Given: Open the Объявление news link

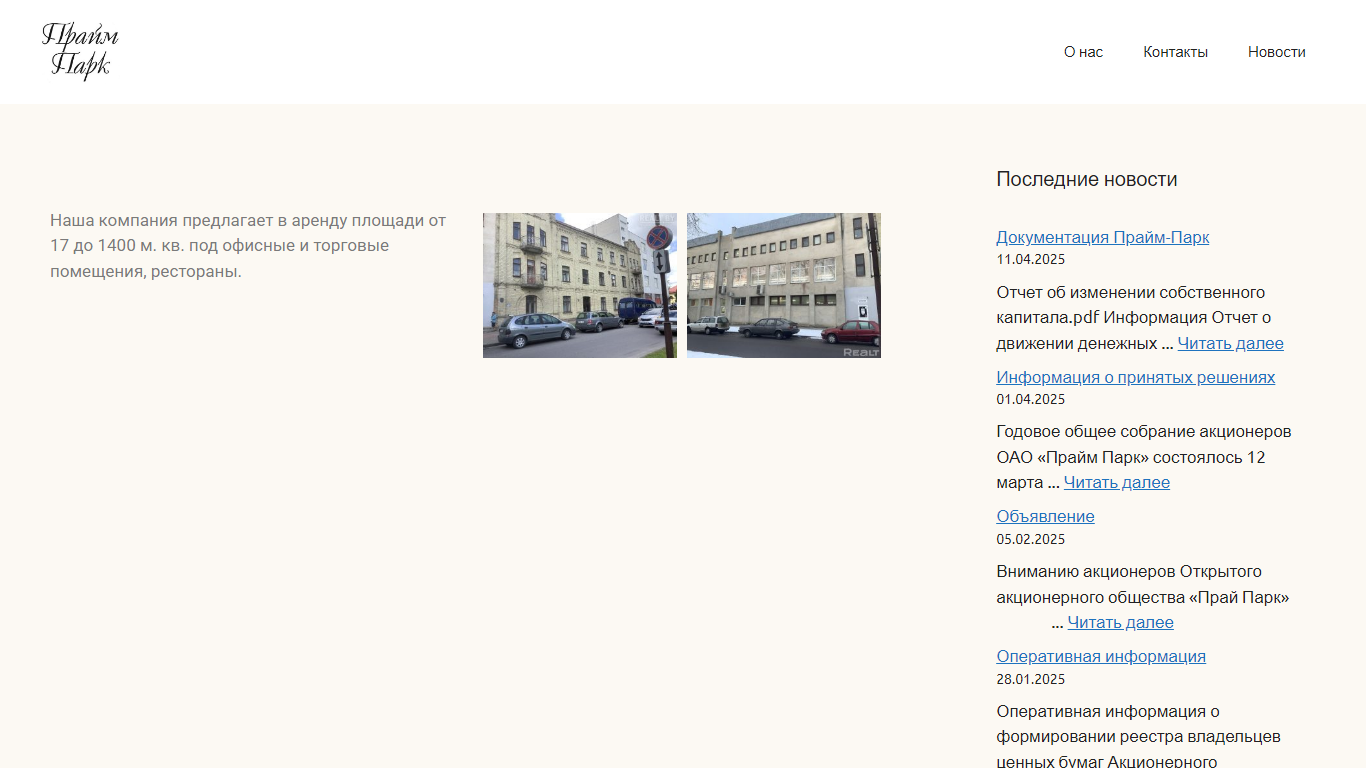Looking at the screenshot, I should click(1045, 516).
